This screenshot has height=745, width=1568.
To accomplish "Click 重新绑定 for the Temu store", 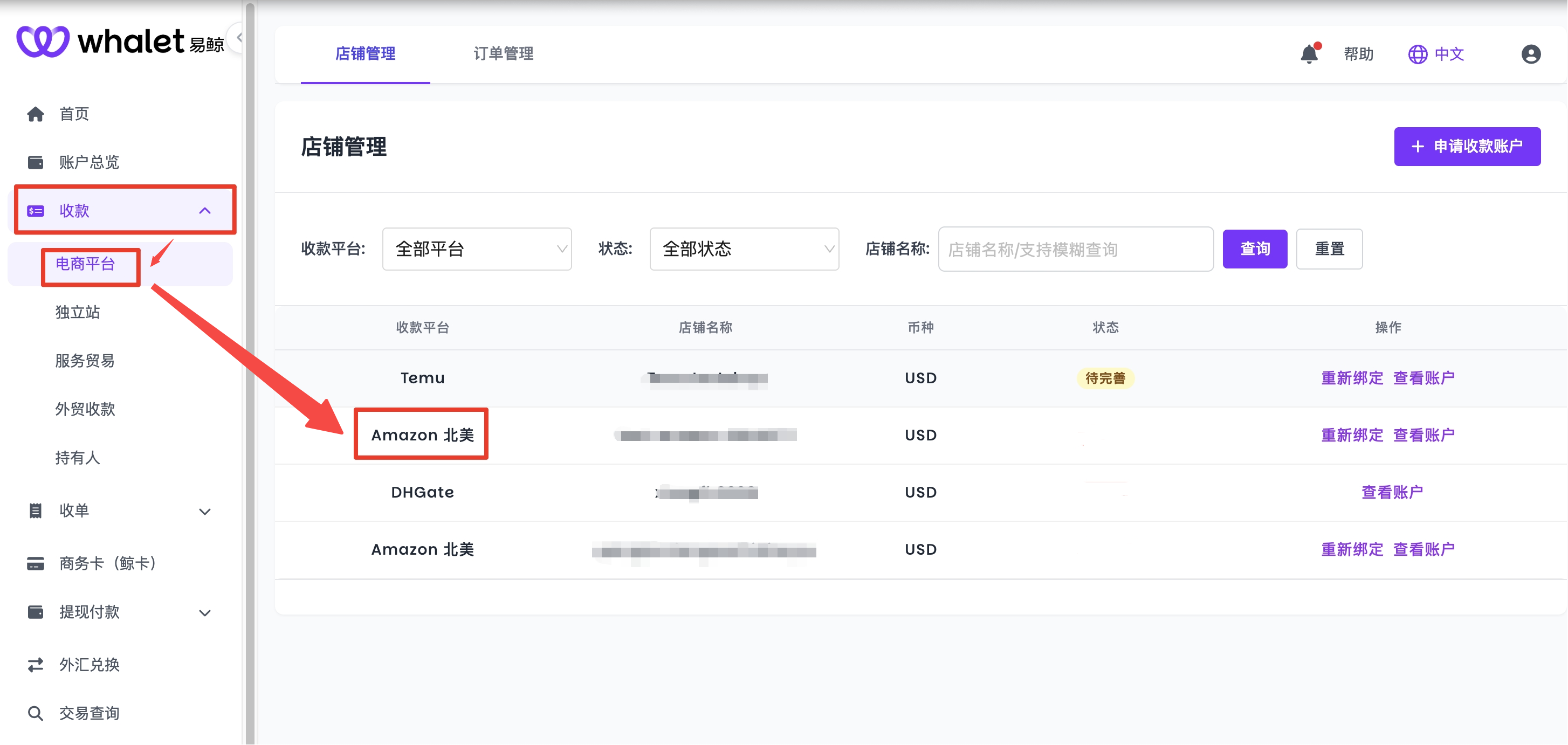I will pyautogui.click(x=1352, y=377).
